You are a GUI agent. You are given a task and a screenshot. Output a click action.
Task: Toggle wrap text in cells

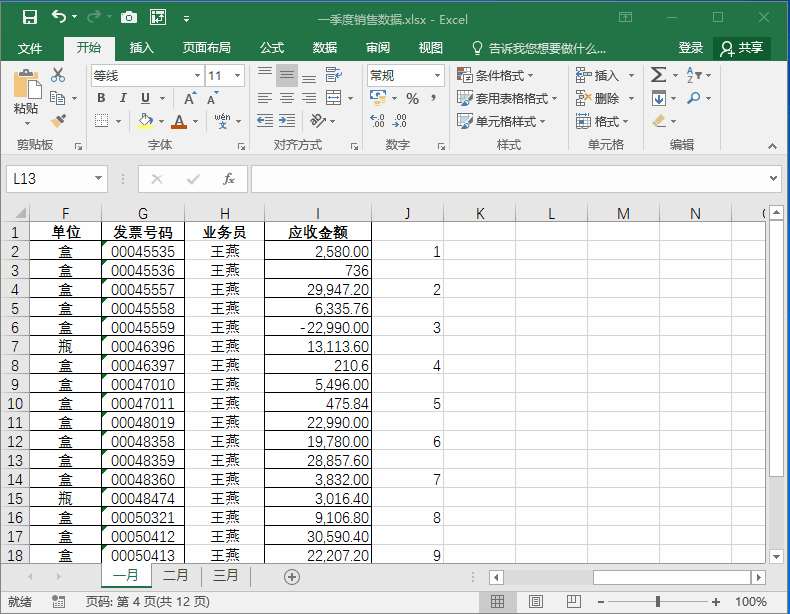pos(334,75)
